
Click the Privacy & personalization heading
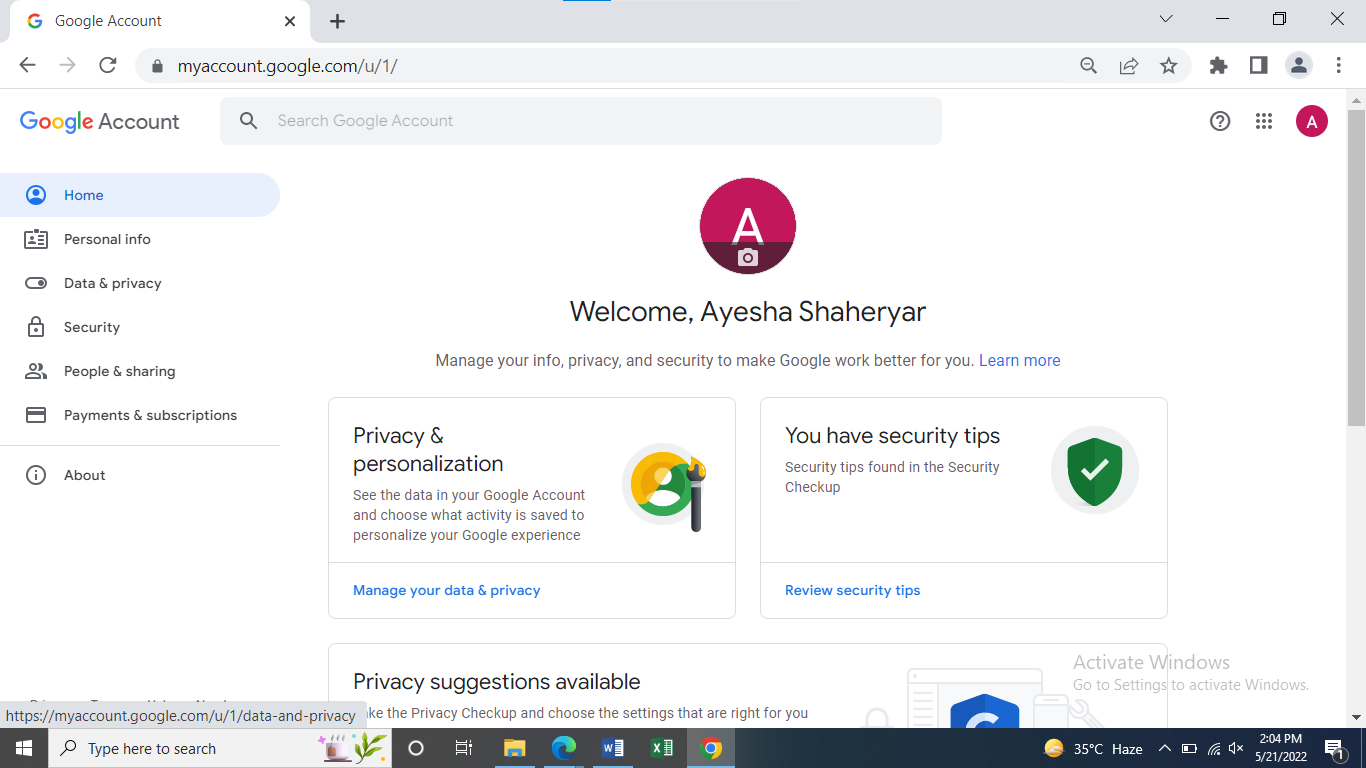(x=428, y=450)
